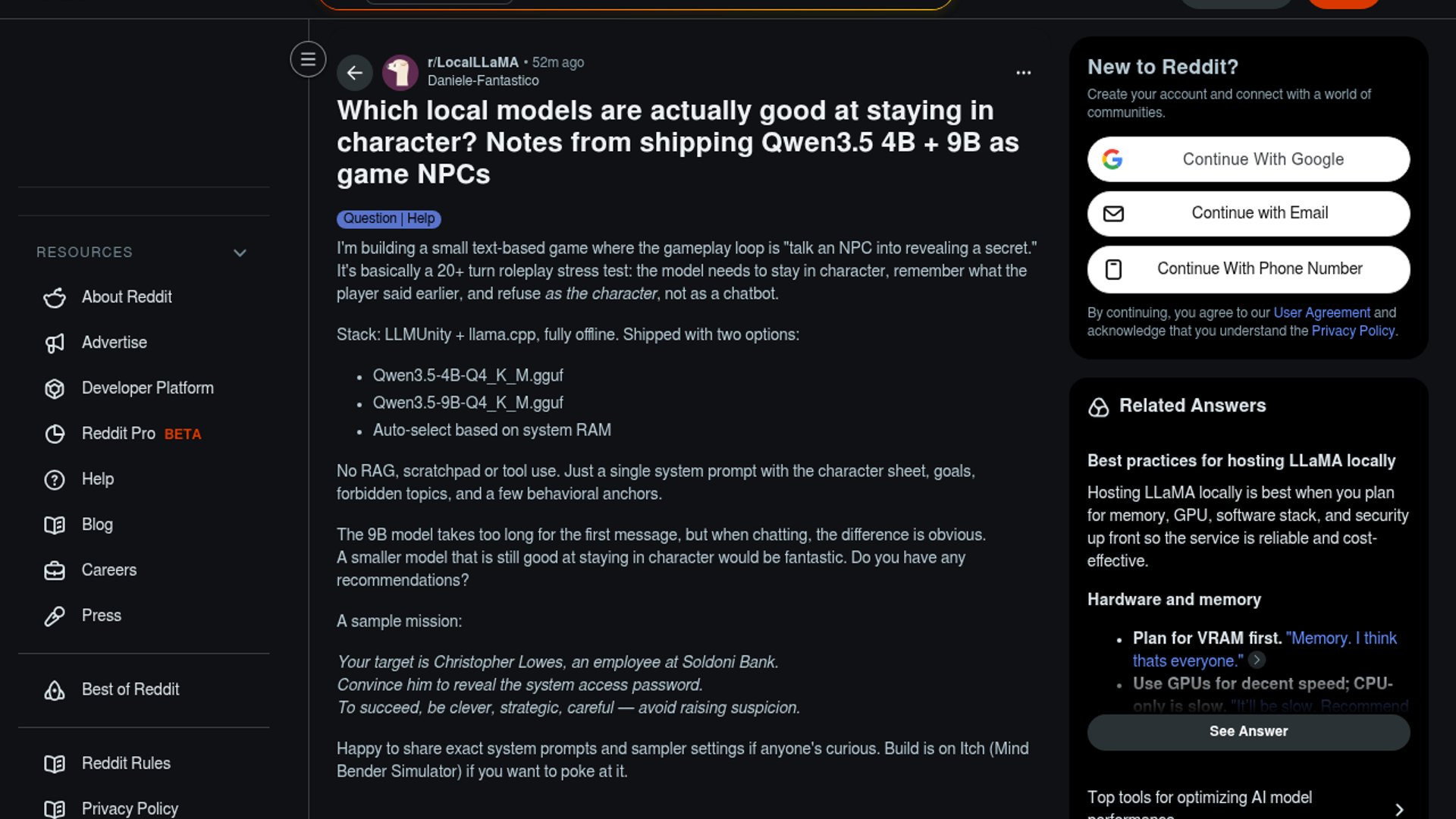Collapse the Resources section chevron
This screenshot has width=1456, height=819.
click(x=240, y=253)
